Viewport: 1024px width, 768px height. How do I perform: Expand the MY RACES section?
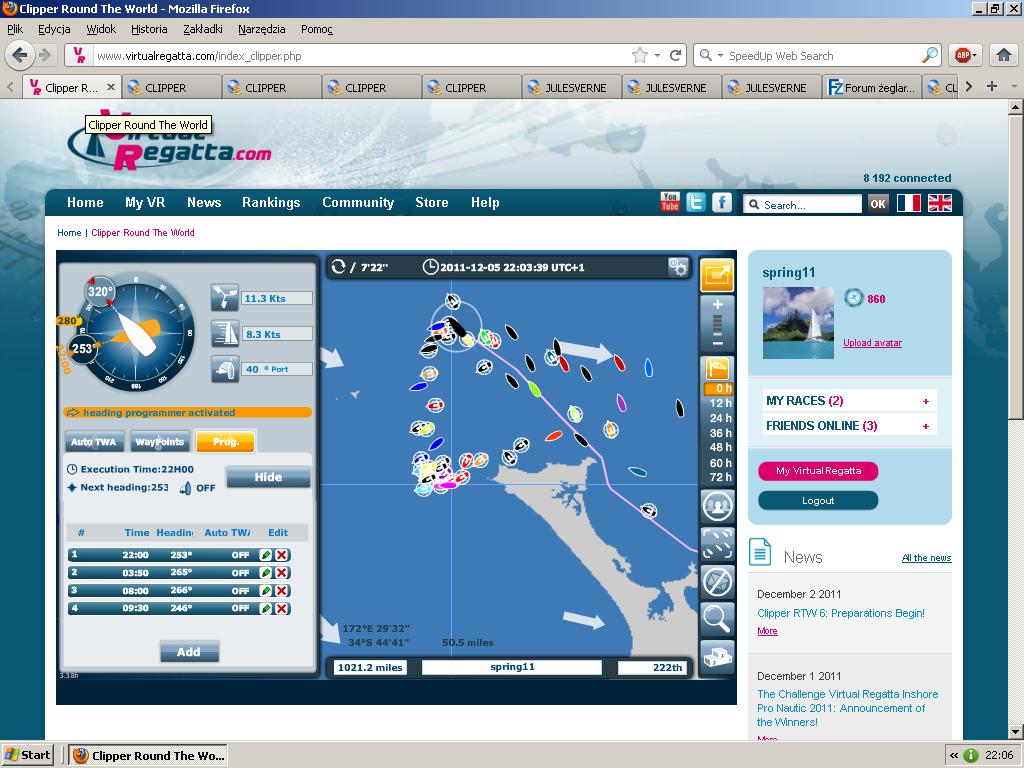tap(925, 401)
